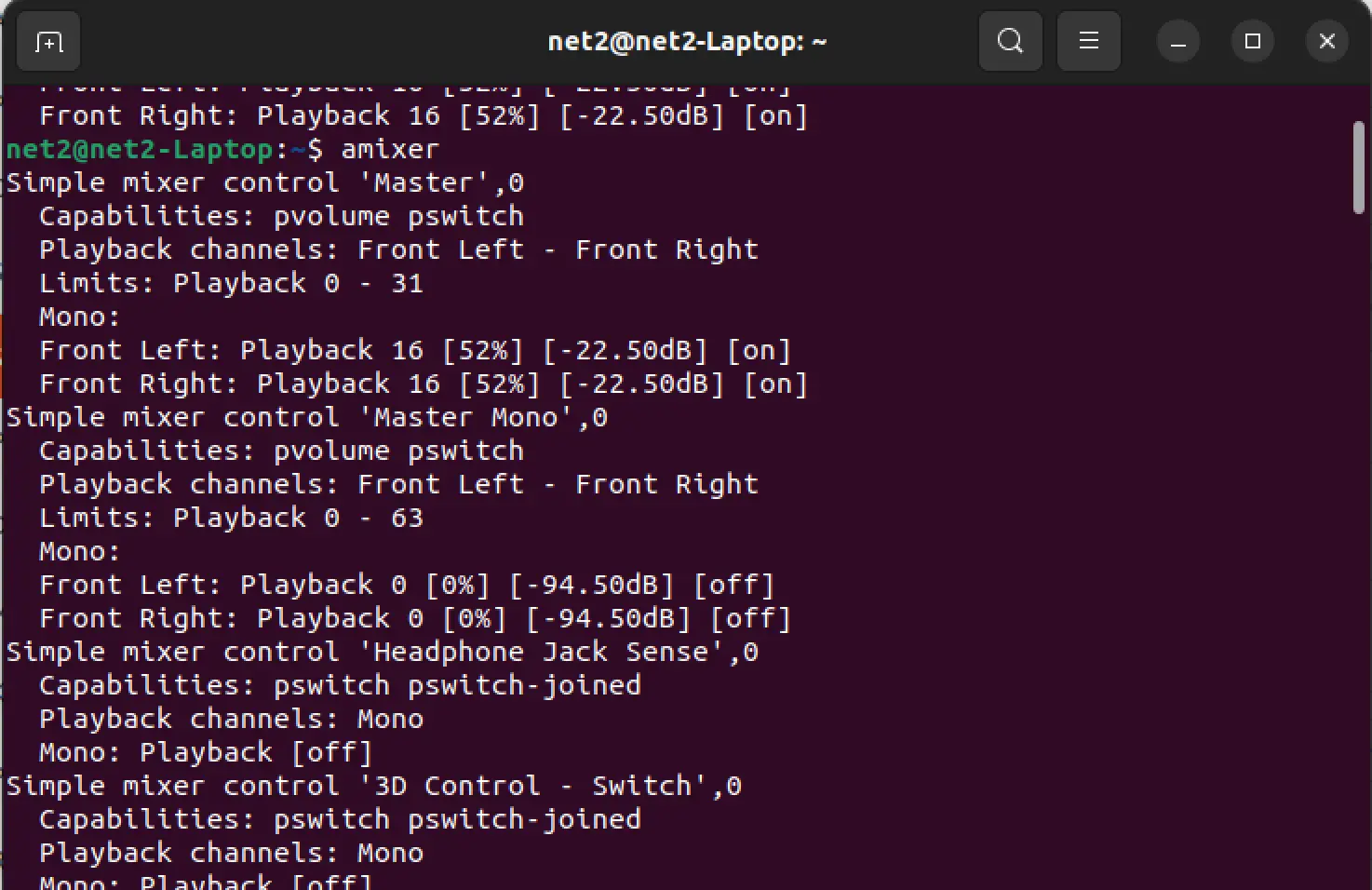Click 'Capabilities: pvolume pswitch' under 'Master',0
This screenshot has height=890, width=1372.
click(x=281, y=216)
